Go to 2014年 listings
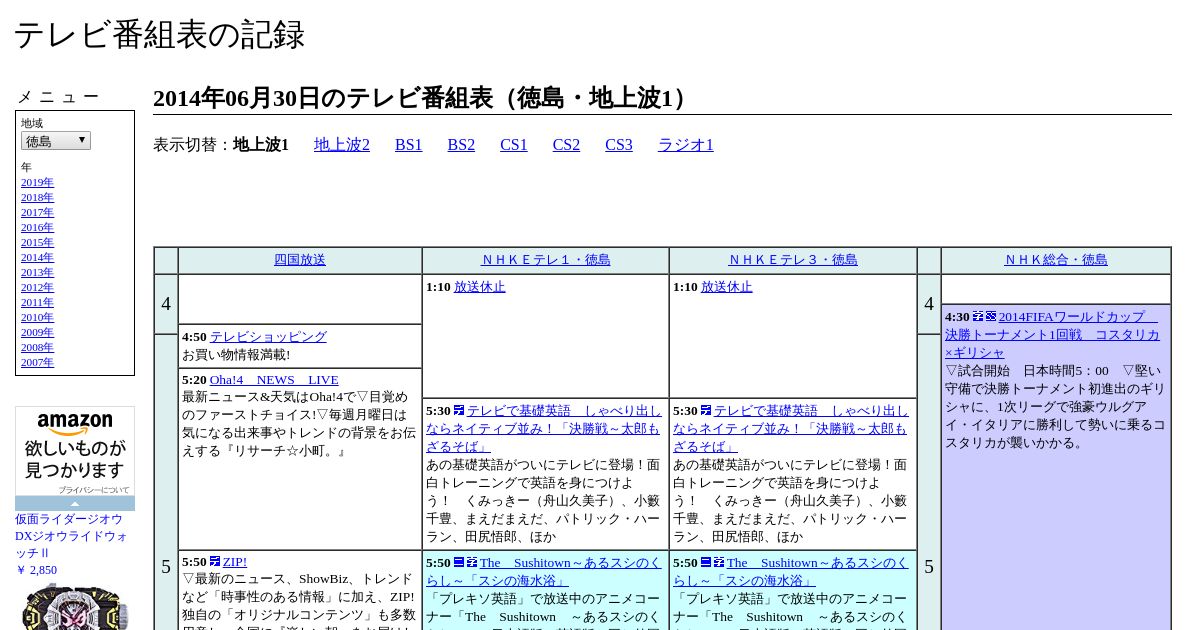Screen dimensions: 1200x630 click(37, 258)
